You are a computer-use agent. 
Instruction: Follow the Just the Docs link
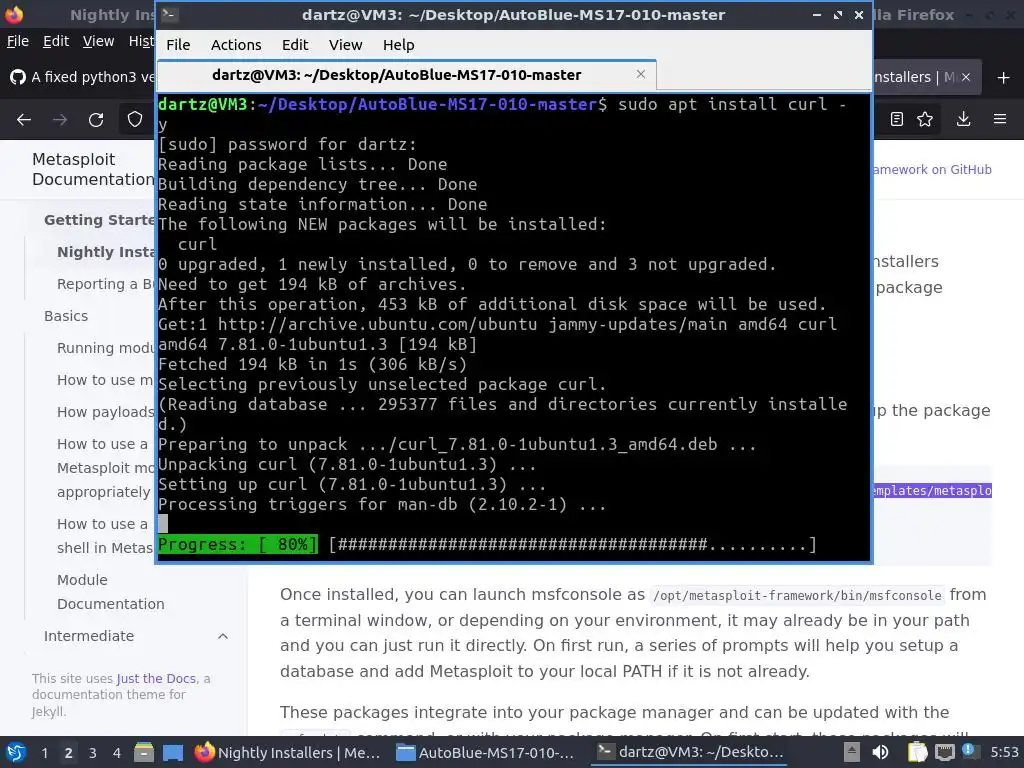point(156,679)
